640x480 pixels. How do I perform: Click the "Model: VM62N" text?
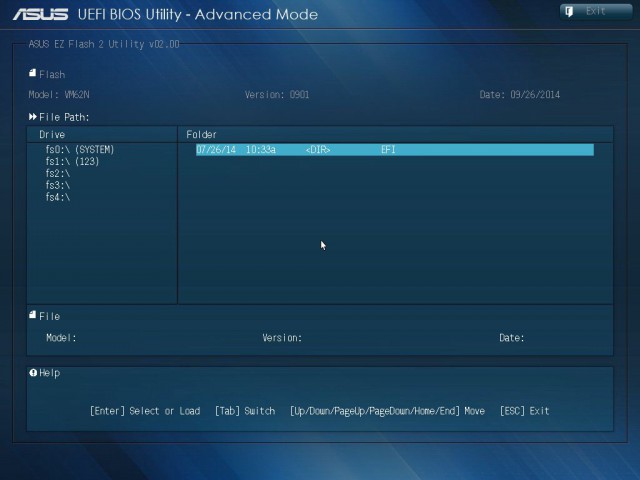(x=59, y=94)
